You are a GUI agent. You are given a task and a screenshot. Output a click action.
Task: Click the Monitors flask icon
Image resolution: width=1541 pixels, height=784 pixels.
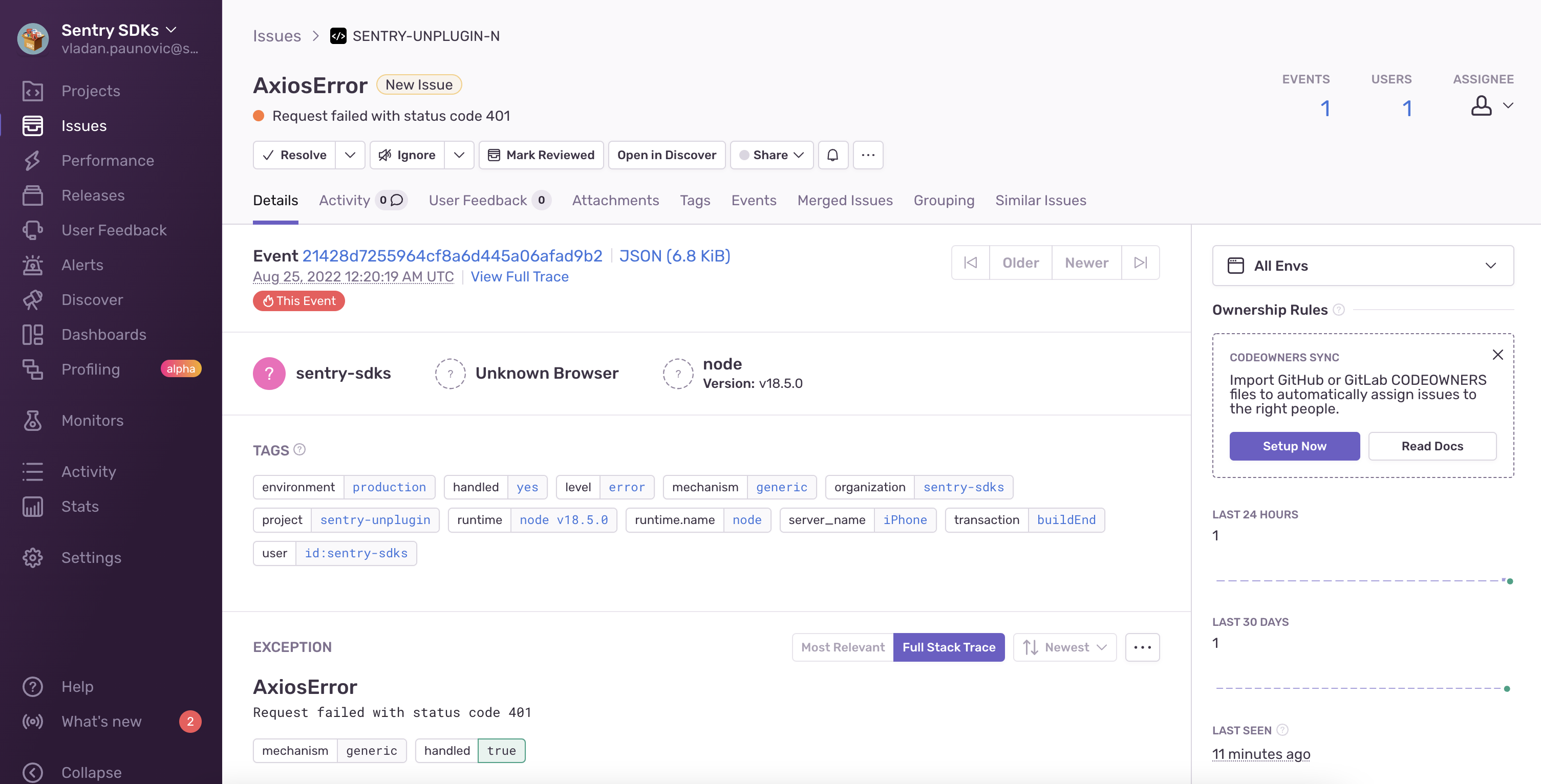32,421
